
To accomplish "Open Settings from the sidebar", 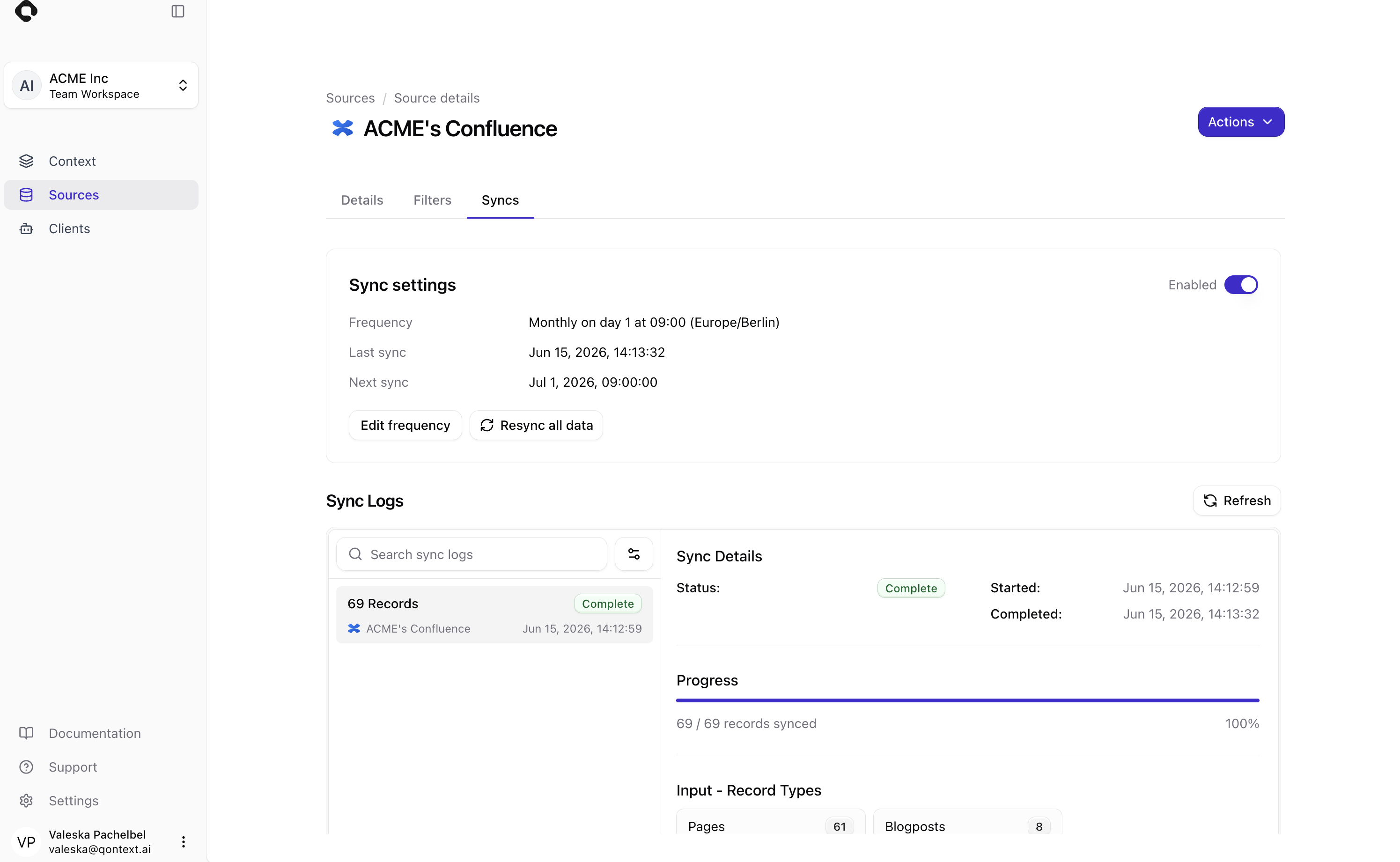I will (101, 801).
